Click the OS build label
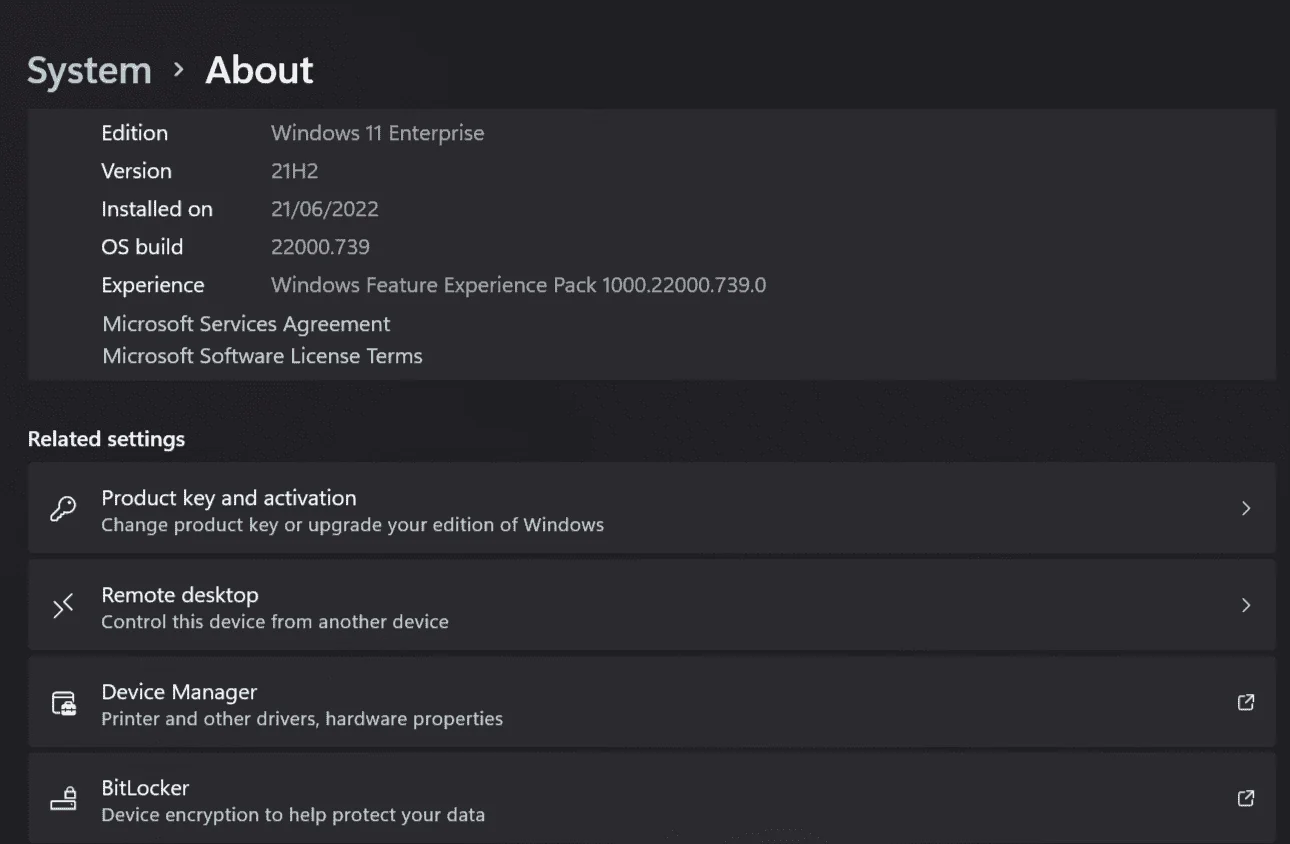This screenshot has height=844, width=1290. (142, 247)
